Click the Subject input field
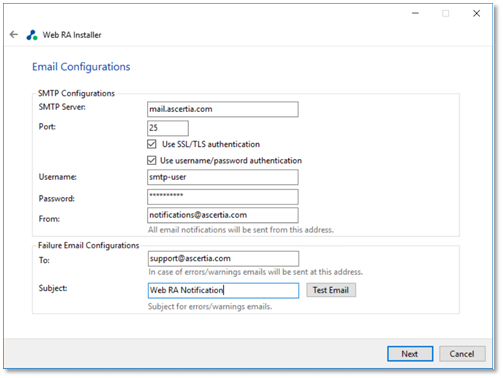Image resolution: width=503 pixels, height=378 pixels. pos(223,290)
